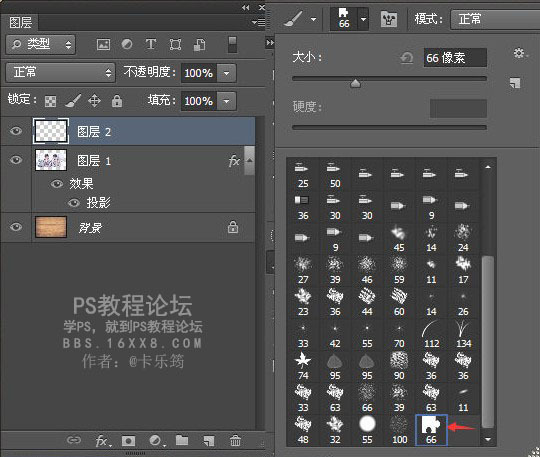Click the 66 像素 size input field
The width and height of the screenshot is (540, 457).
[455, 58]
